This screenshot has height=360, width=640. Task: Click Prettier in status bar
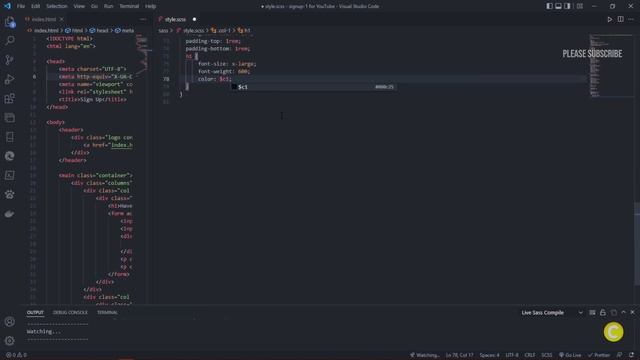[599, 355]
